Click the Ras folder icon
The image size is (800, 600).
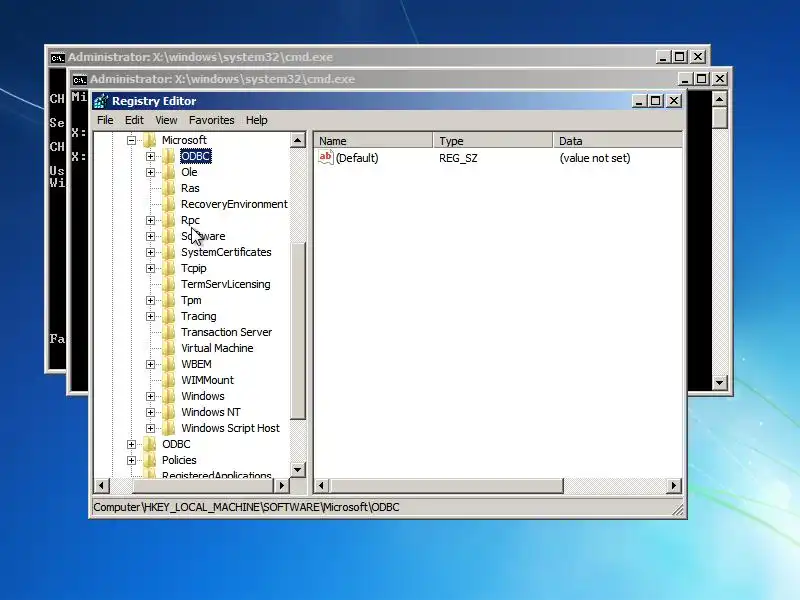point(169,188)
